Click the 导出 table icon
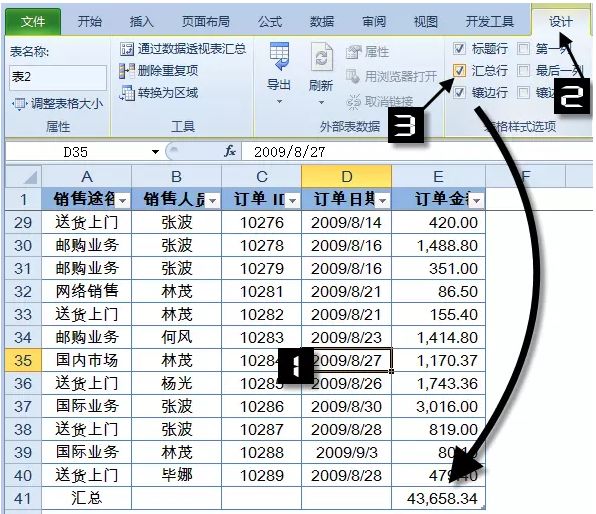596x514 pixels. [x=279, y=57]
